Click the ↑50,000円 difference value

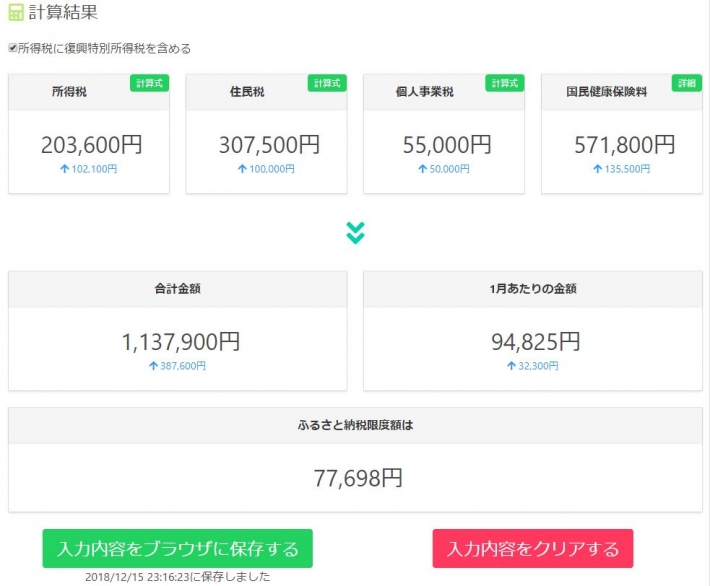(444, 169)
